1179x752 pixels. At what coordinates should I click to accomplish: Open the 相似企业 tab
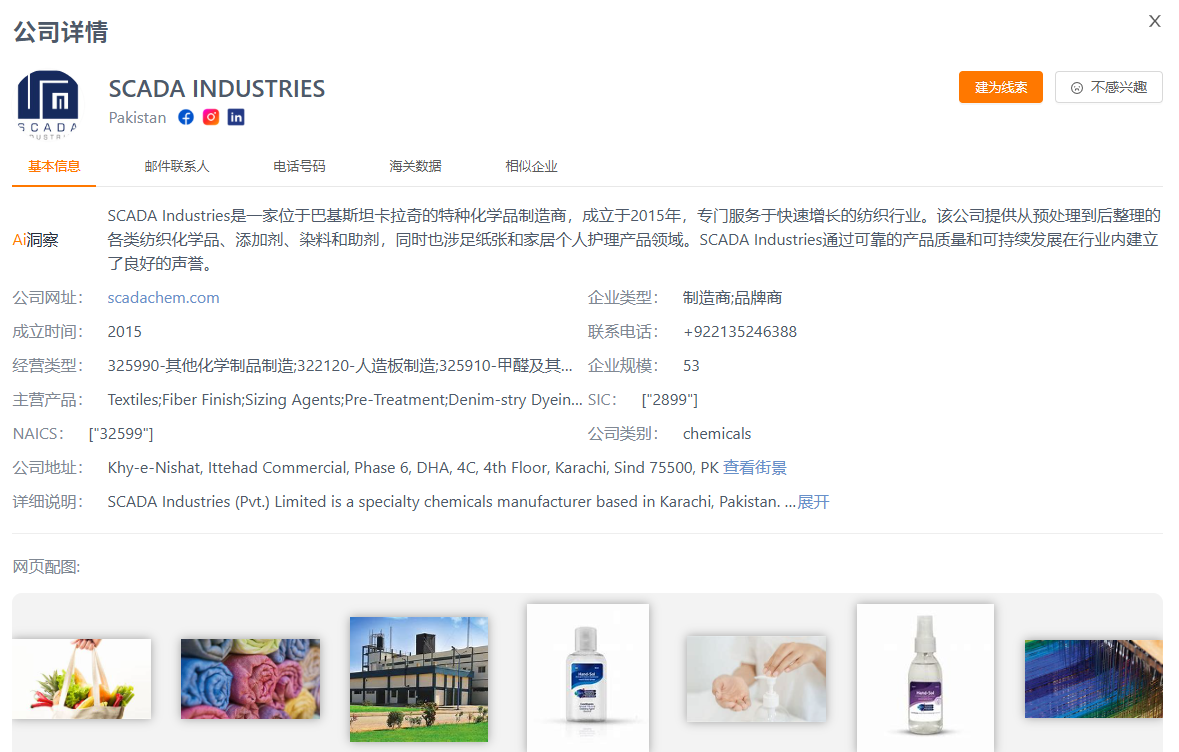pos(532,166)
